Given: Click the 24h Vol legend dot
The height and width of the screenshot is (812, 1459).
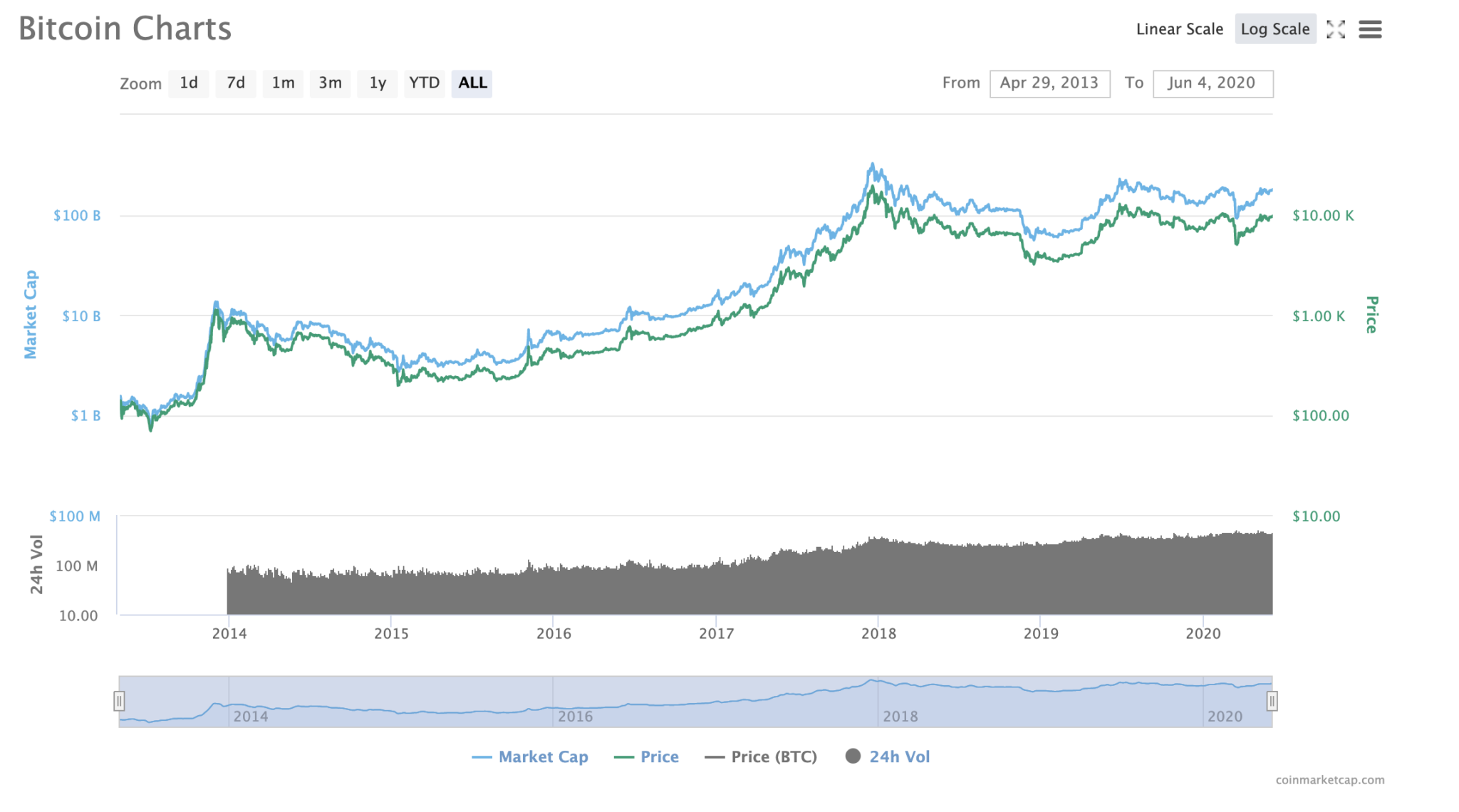Looking at the screenshot, I should tap(852, 756).
